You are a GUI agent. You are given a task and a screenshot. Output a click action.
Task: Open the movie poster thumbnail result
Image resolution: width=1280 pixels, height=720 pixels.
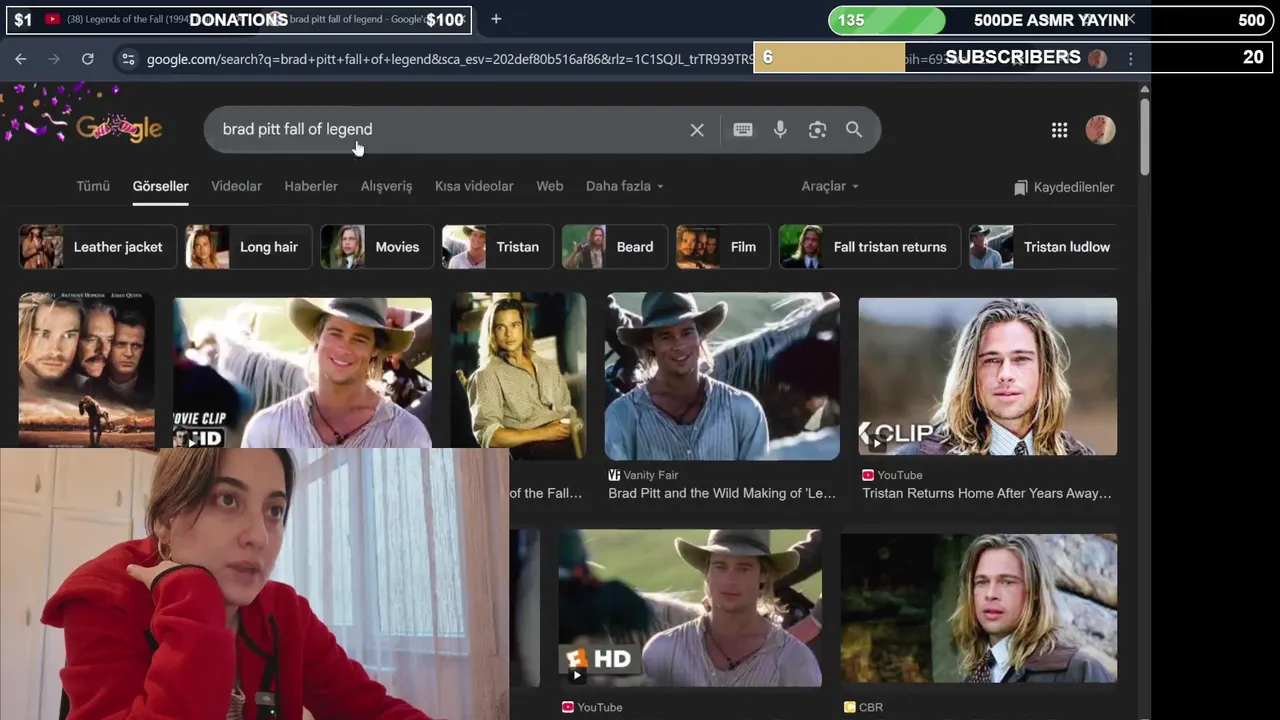(87, 370)
